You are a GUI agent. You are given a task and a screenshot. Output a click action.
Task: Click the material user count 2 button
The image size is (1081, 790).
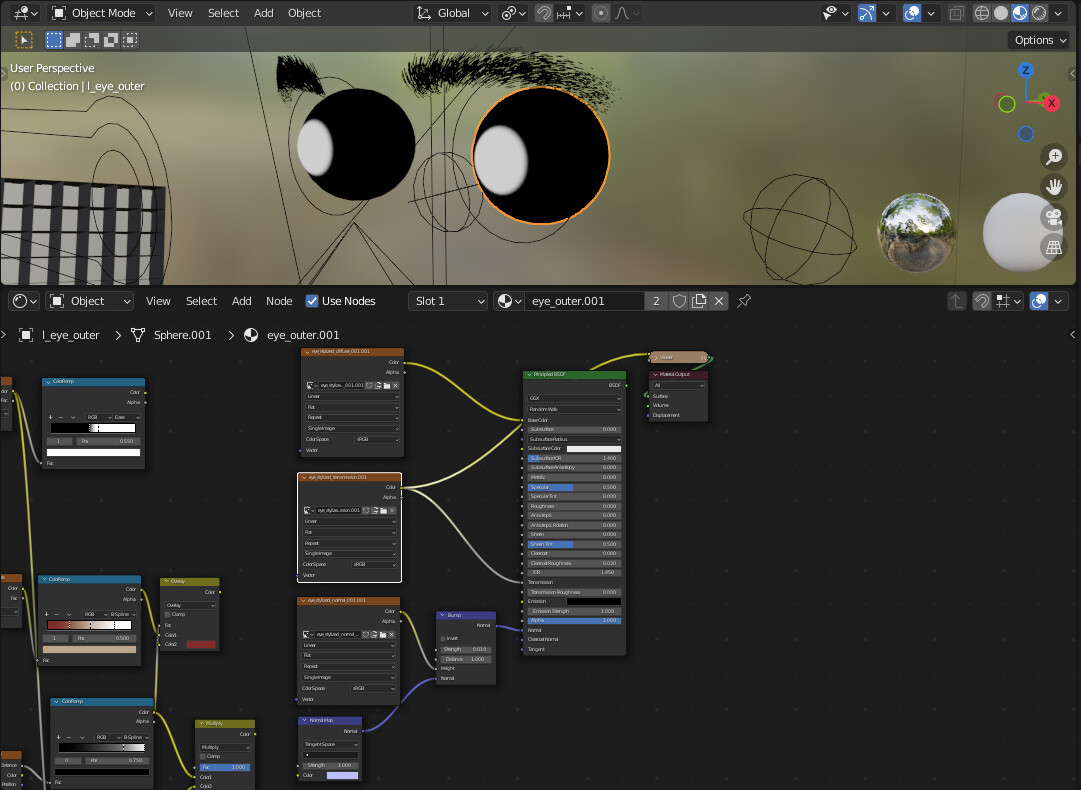[x=656, y=301]
